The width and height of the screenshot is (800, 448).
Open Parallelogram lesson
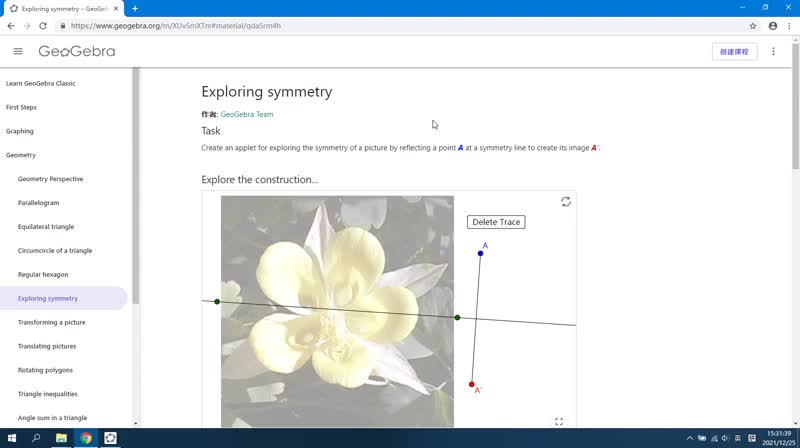[38, 203]
